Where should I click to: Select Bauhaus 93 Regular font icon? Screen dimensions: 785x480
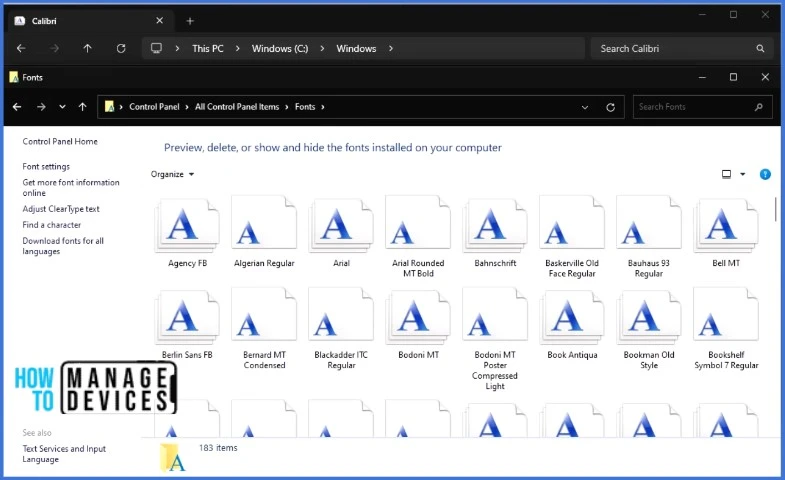649,223
